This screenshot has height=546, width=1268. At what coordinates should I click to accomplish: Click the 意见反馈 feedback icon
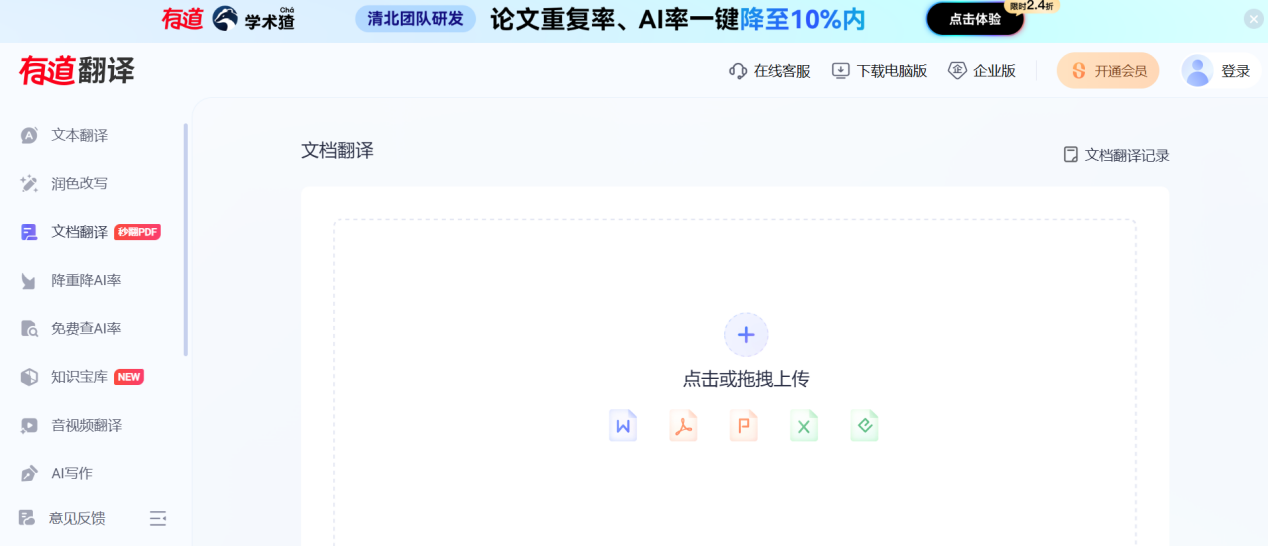pos(27,518)
